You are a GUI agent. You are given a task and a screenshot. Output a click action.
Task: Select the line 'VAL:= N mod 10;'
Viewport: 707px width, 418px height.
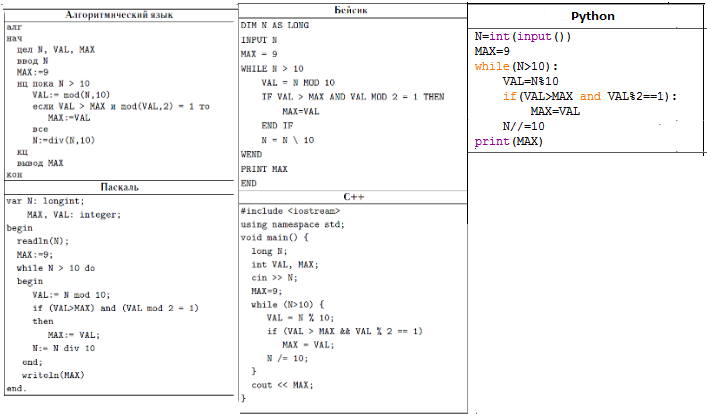coord(71,295)
